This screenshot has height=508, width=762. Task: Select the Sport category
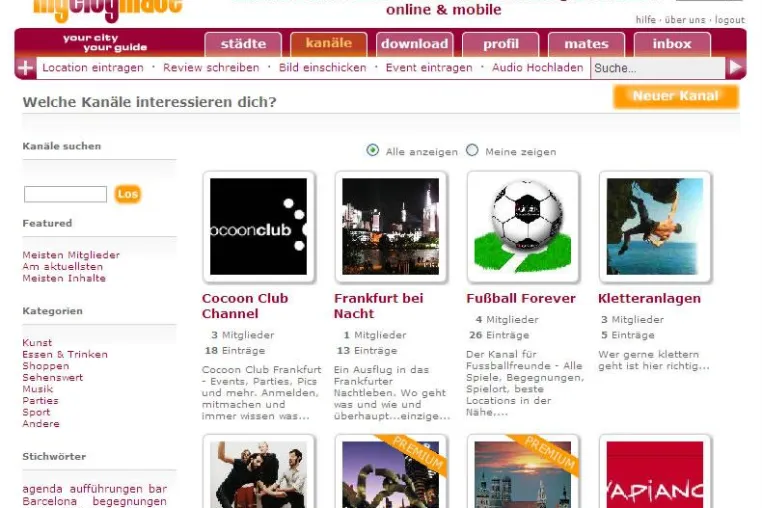36,412
